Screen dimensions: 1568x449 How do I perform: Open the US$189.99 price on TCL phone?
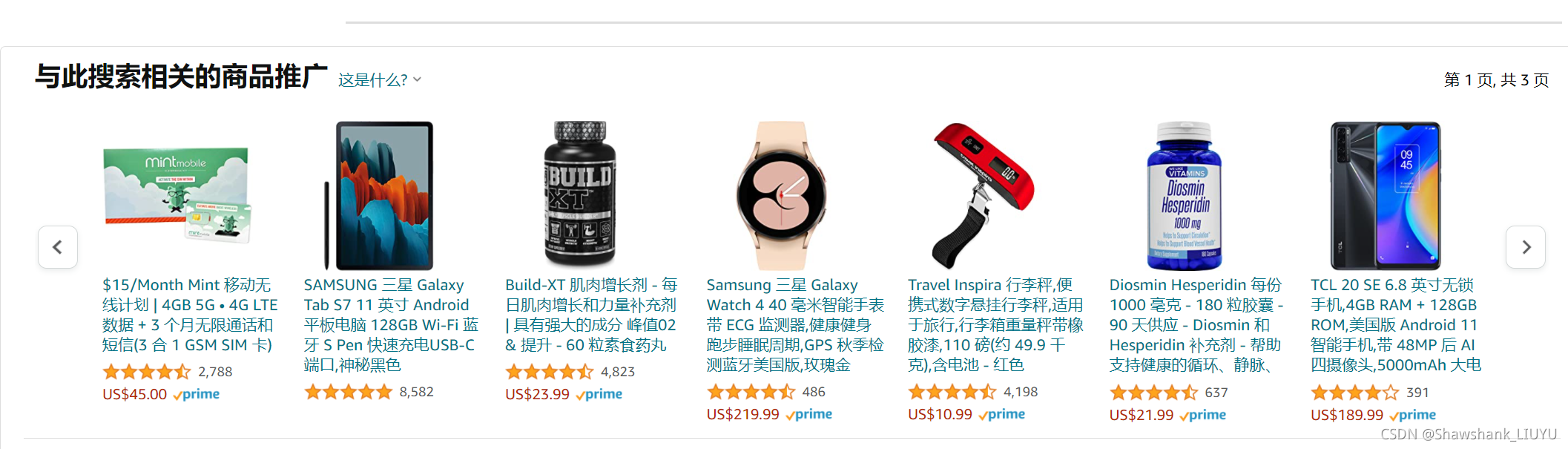pos(1347,415)
